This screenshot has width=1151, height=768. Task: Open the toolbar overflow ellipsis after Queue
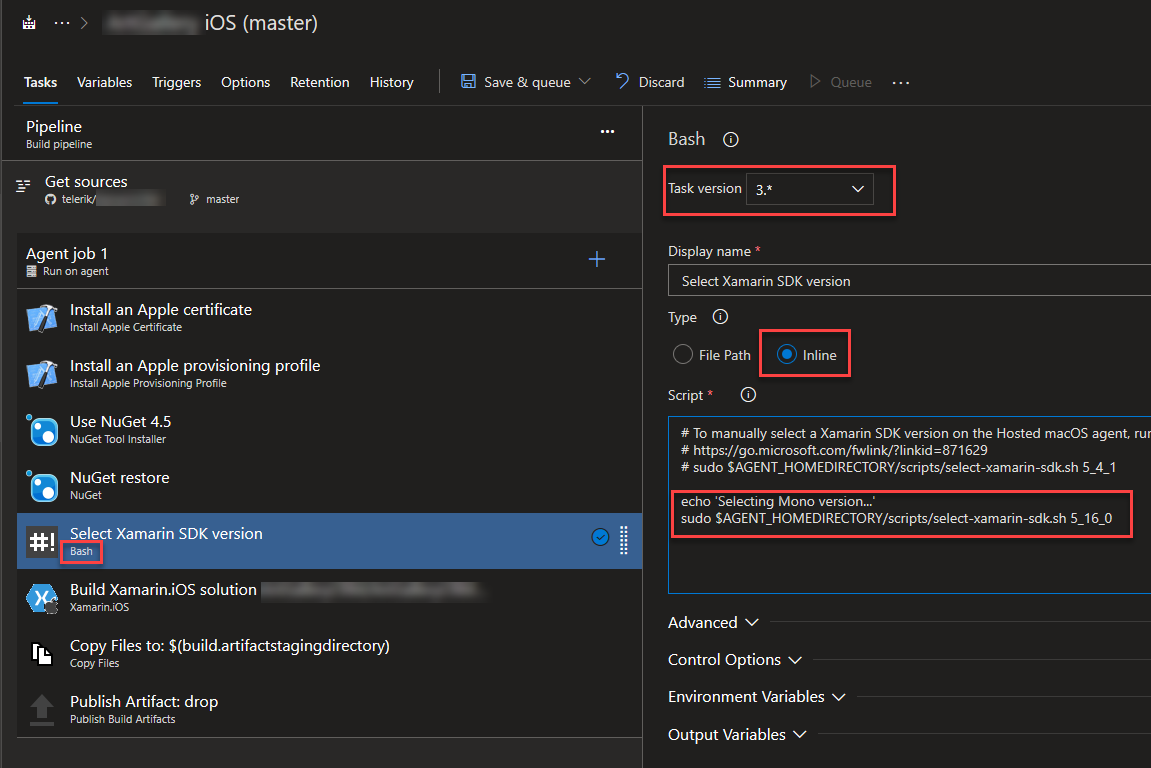pyautogui.click(x=900, y=83)
